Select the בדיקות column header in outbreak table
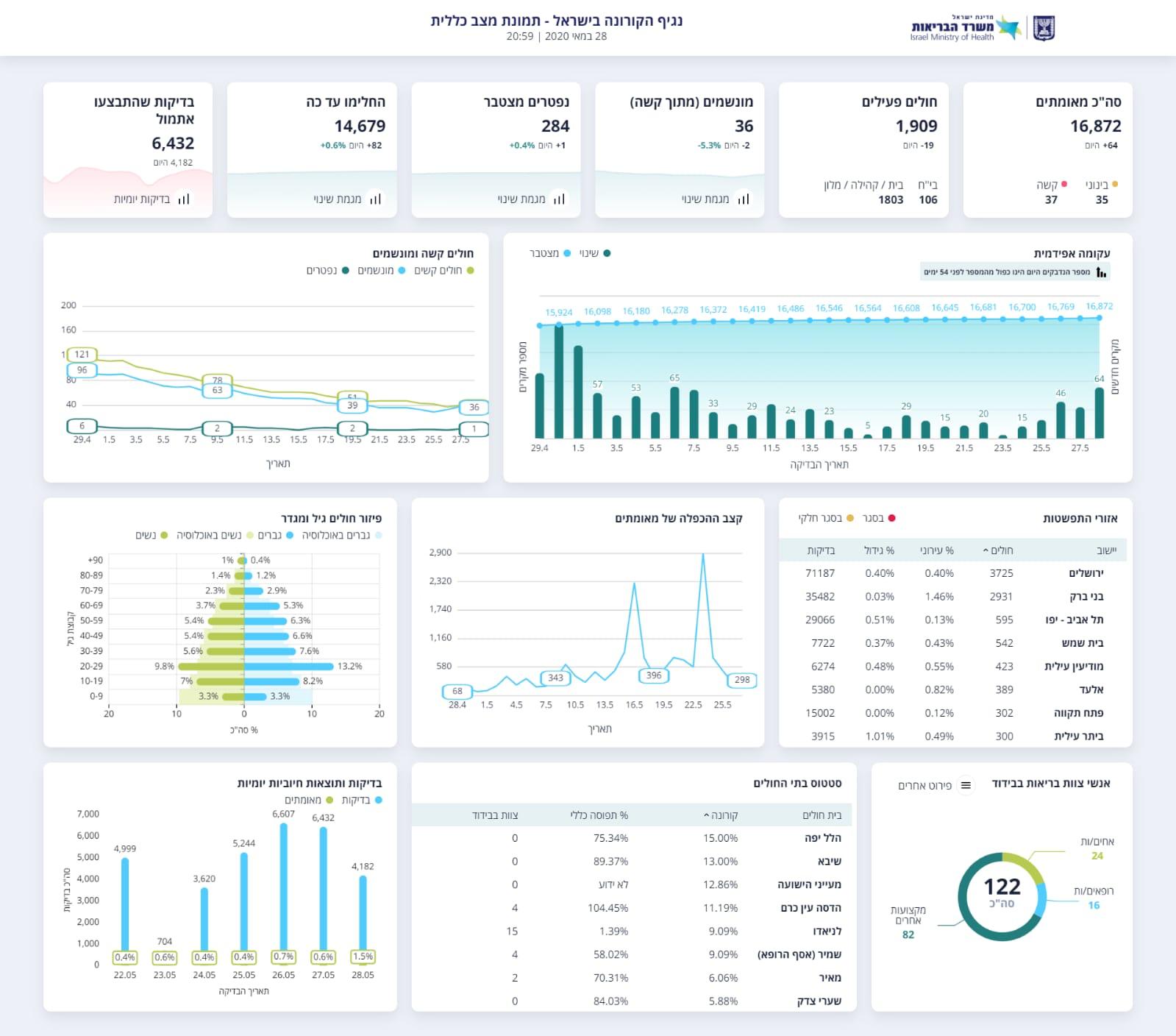Image resolution: width=1176 pixels, height=1036 pixels. point(821,550)
